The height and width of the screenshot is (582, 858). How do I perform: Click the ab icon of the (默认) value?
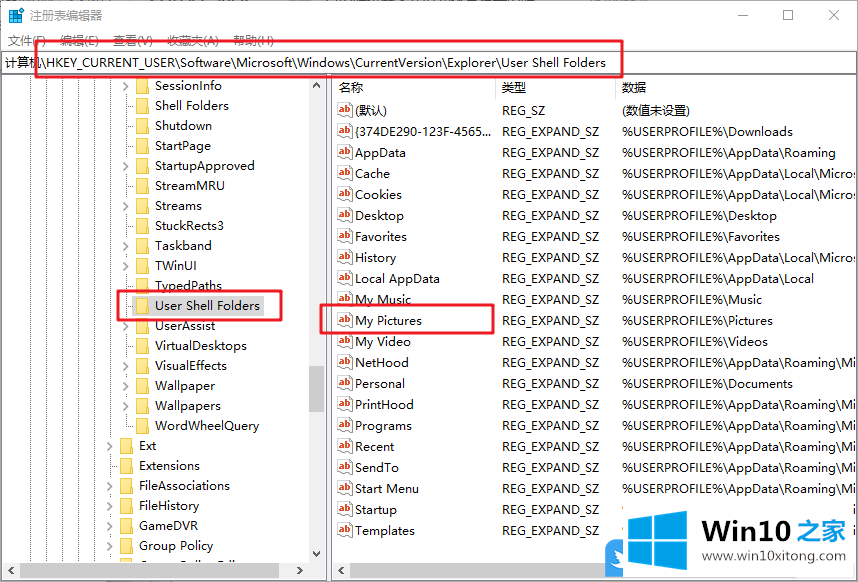344,110
